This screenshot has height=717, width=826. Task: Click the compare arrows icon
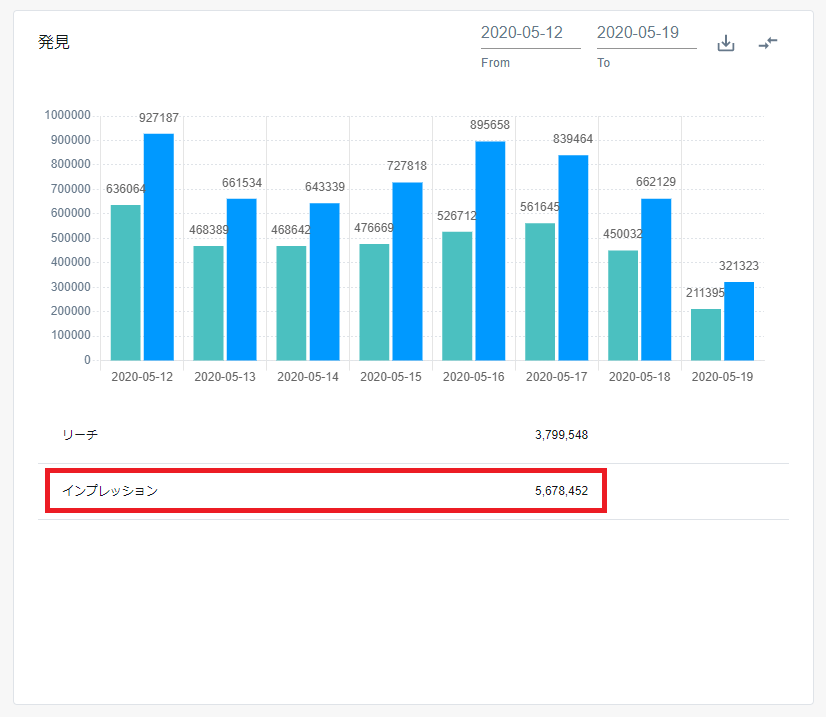coord(768,43)
